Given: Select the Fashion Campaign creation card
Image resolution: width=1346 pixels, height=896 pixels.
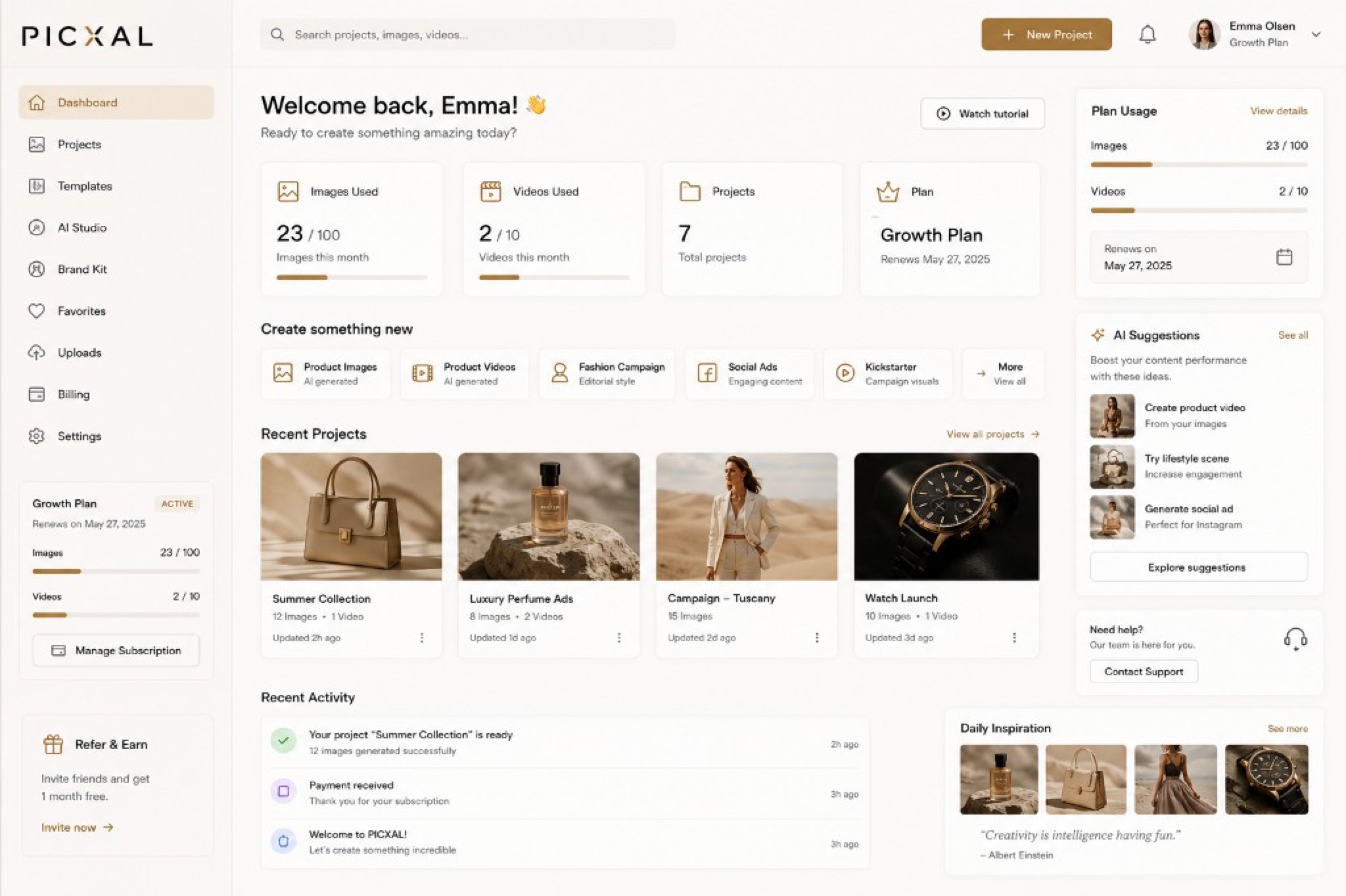Looking at the screenshot, I should coord(607,373).
